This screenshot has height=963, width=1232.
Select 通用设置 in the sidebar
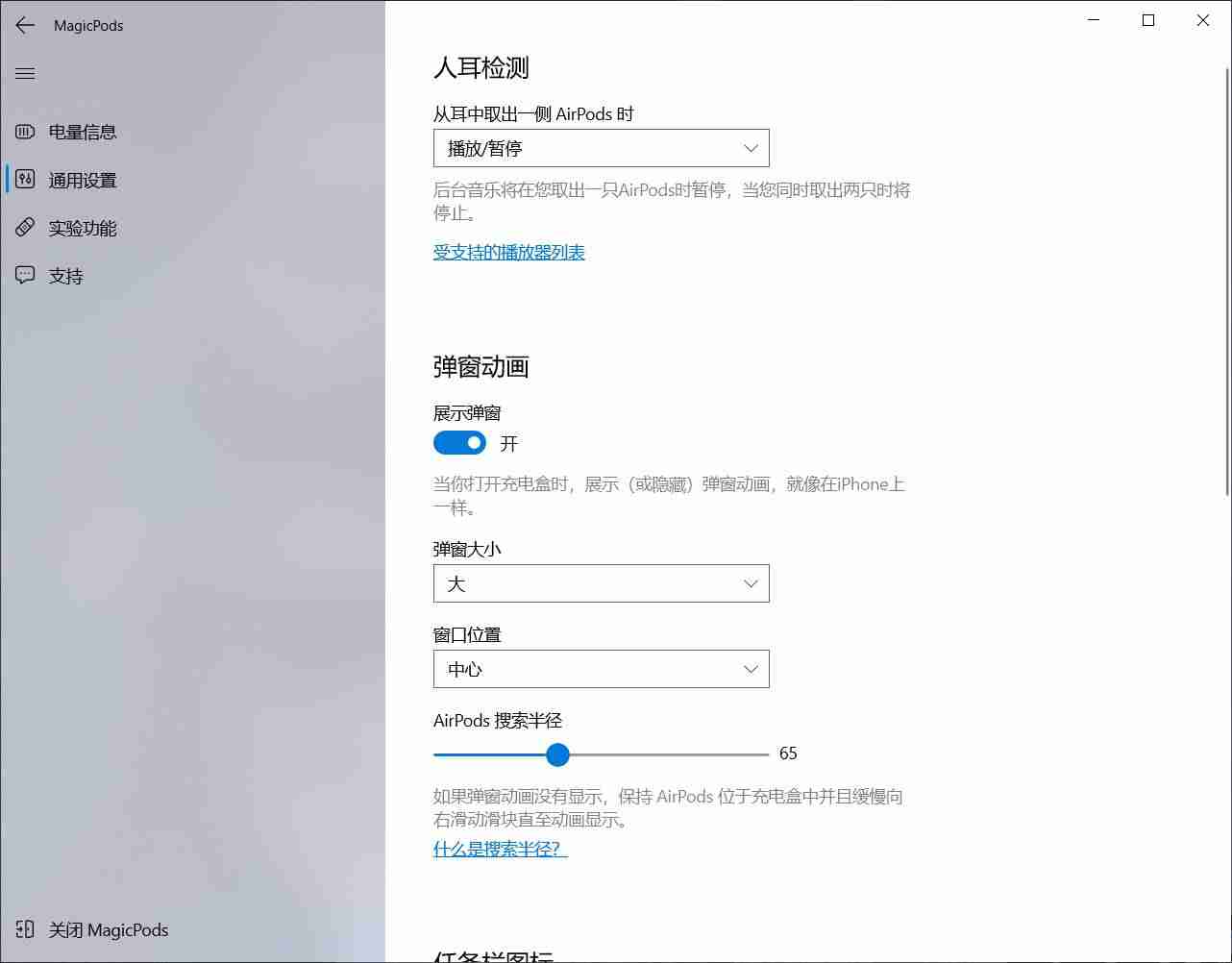pos(192,180)
